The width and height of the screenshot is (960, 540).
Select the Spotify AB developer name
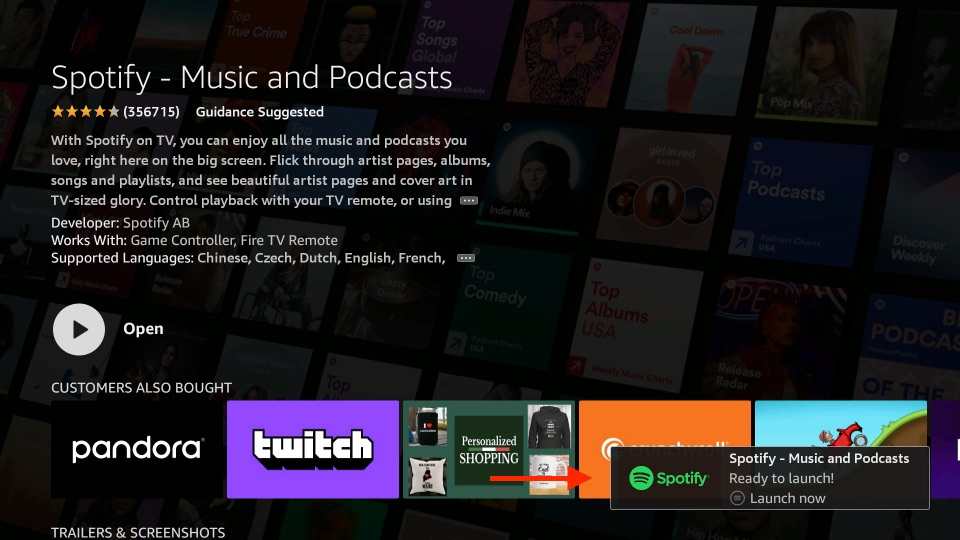[157, 223]
